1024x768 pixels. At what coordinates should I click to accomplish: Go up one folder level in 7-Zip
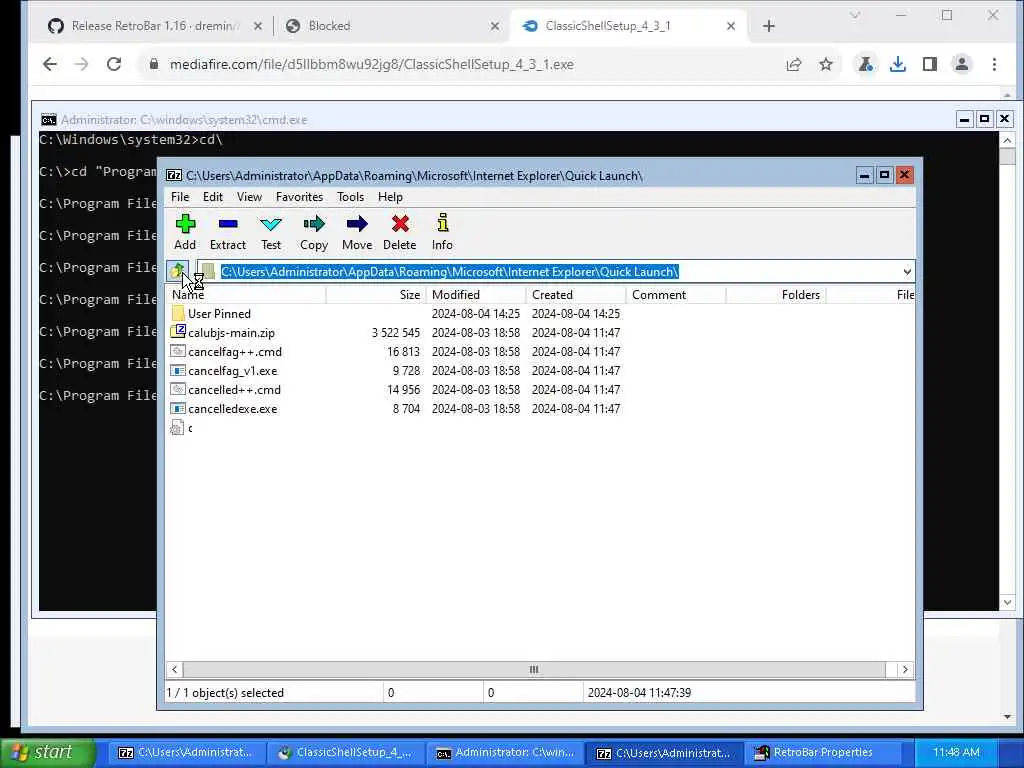click(178, 271)
